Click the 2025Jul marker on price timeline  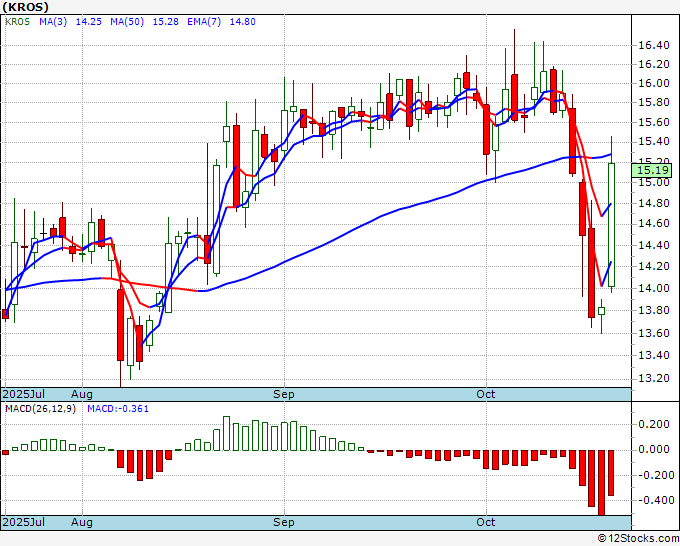click(x=24, y=394)
